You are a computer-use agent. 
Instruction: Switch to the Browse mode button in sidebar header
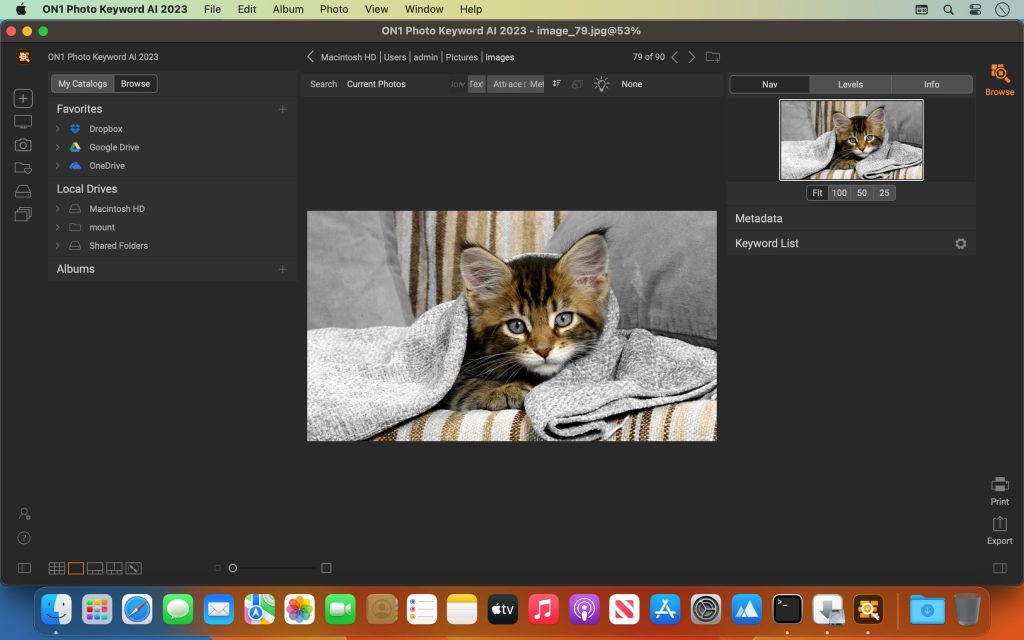135,83
